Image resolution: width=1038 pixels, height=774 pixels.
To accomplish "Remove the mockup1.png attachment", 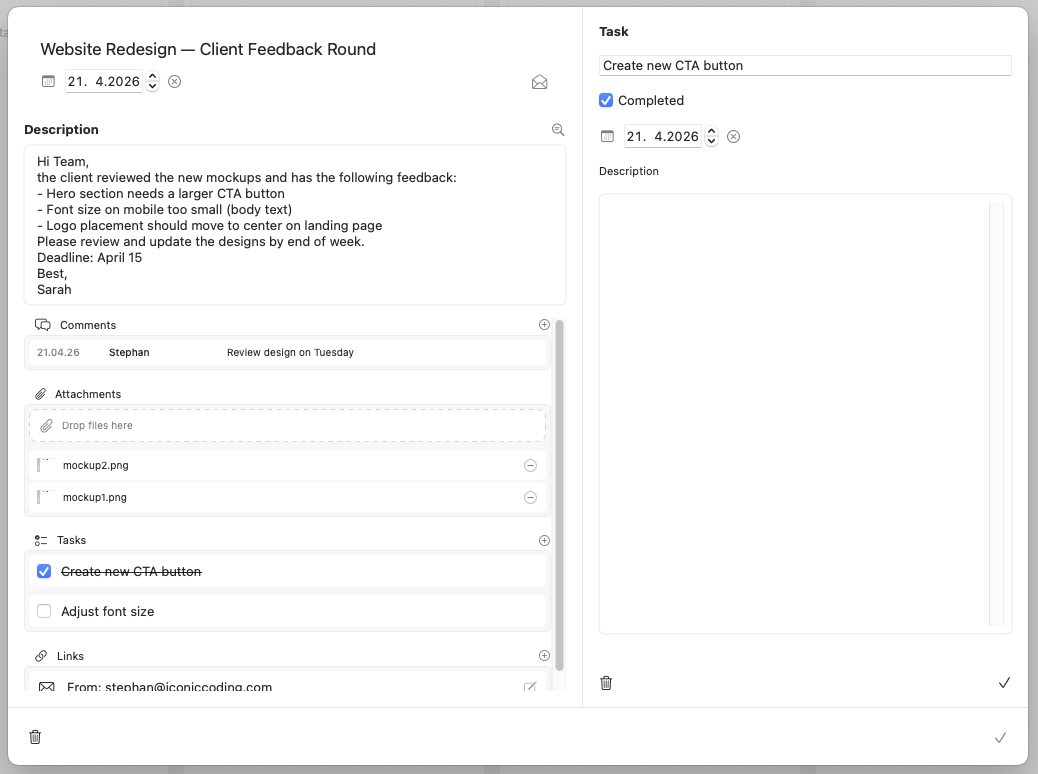I will coord(530,498).
